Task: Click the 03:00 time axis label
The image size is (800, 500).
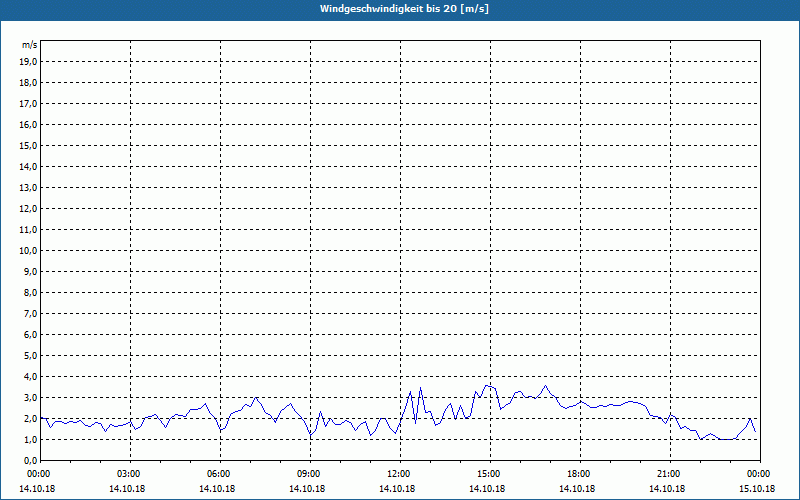Action: point(129,474)
